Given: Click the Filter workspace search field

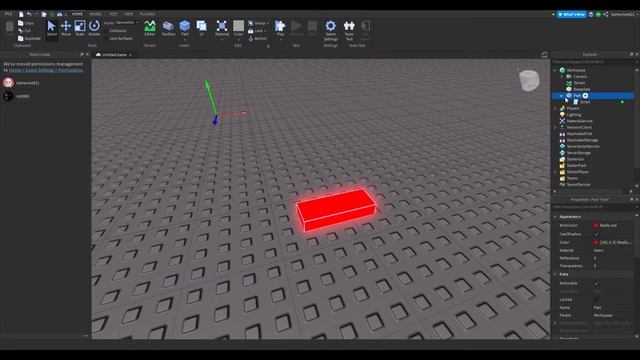Looking at the screenshot, I should [593, 62].
